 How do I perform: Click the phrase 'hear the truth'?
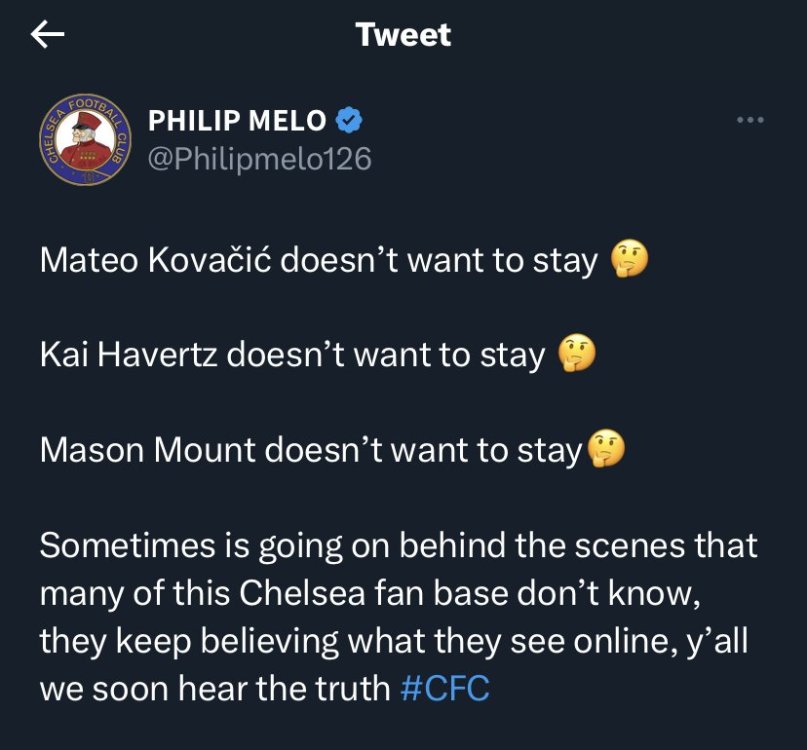pyautogui.click(x=284, y=688)
